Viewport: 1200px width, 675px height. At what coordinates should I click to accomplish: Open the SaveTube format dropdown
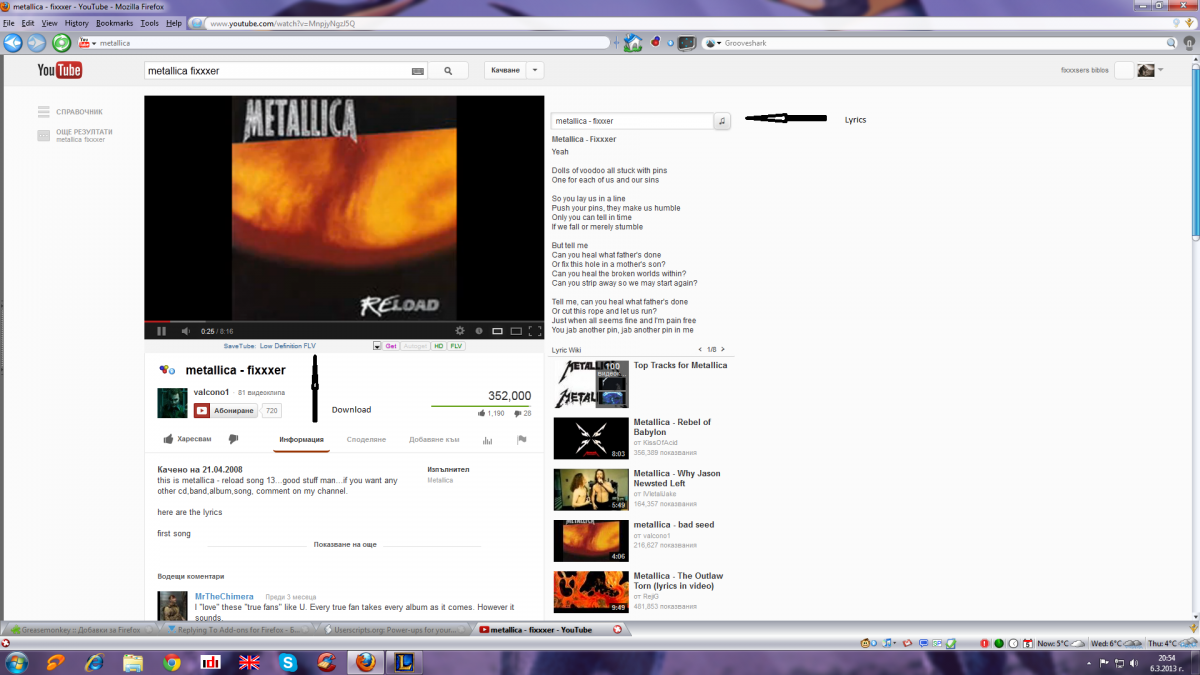377,346
